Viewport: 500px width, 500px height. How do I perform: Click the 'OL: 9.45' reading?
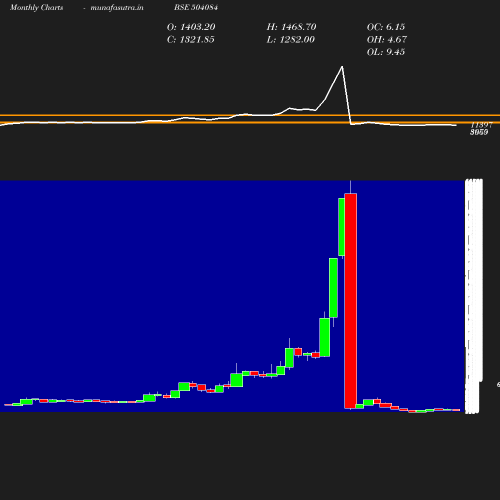(386, 52)
